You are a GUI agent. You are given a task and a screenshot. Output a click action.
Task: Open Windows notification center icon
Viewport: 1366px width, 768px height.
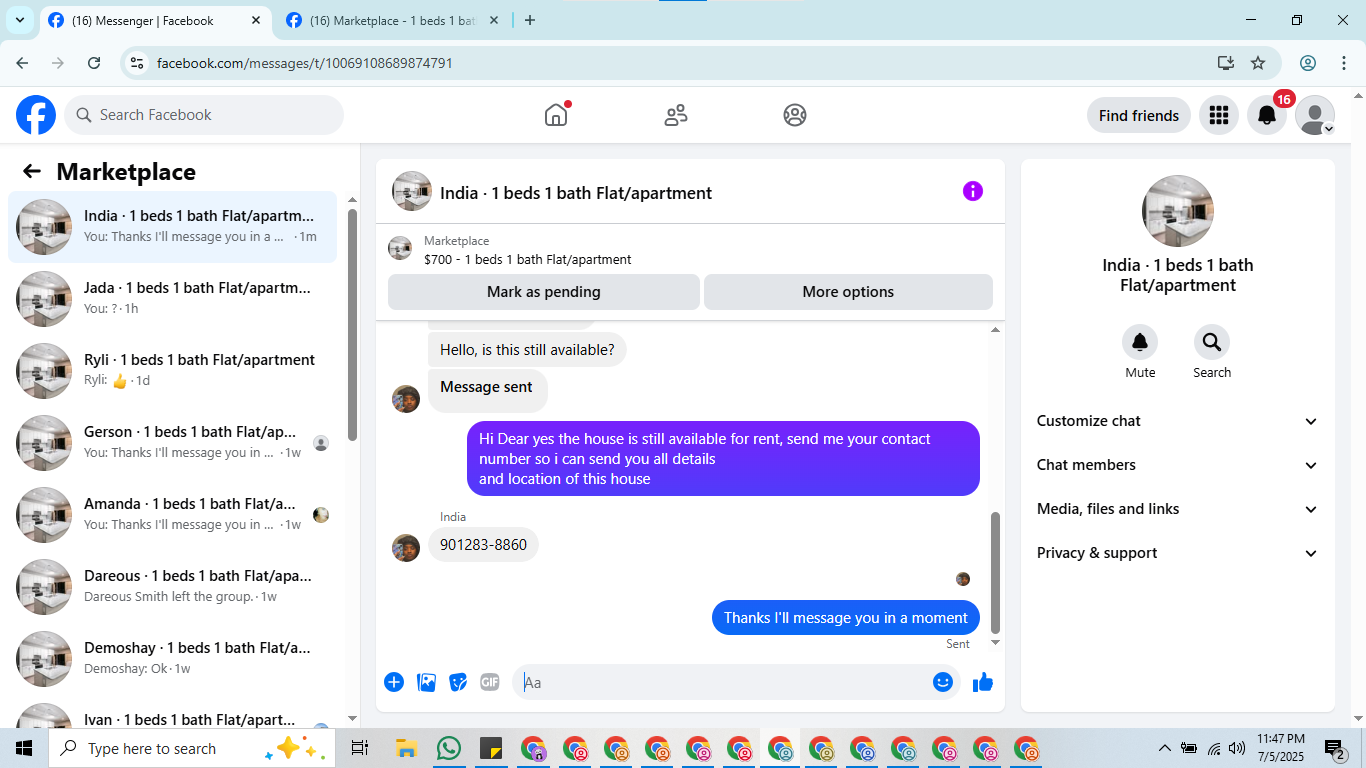pos(1335,748)
